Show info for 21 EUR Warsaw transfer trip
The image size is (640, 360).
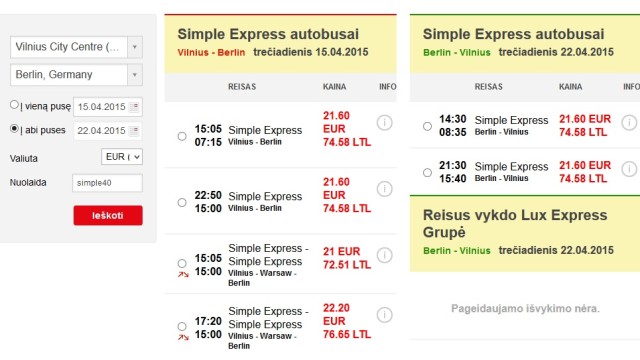[384, 255]
